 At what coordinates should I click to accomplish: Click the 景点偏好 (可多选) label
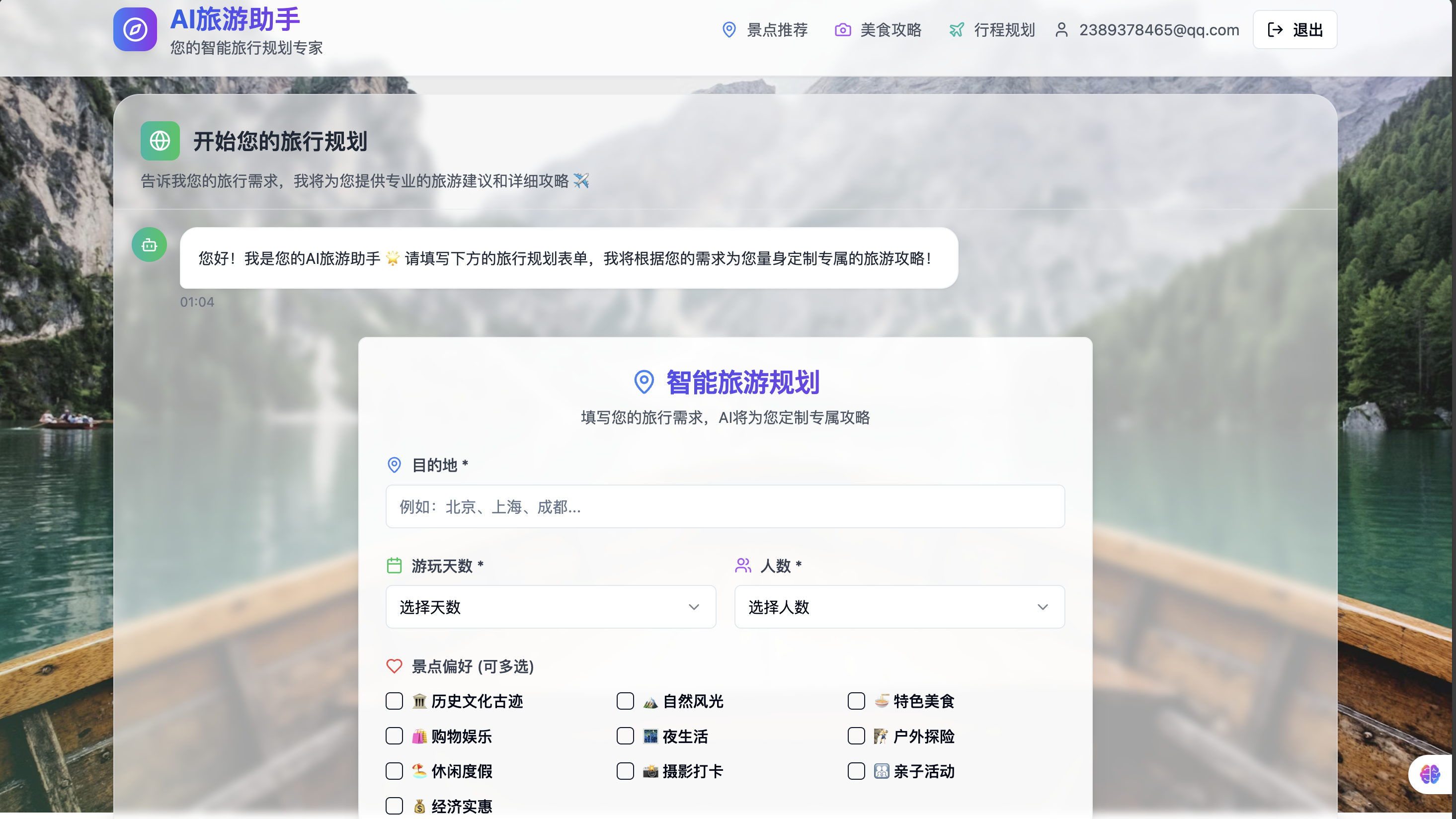click(x=473, y=666)
